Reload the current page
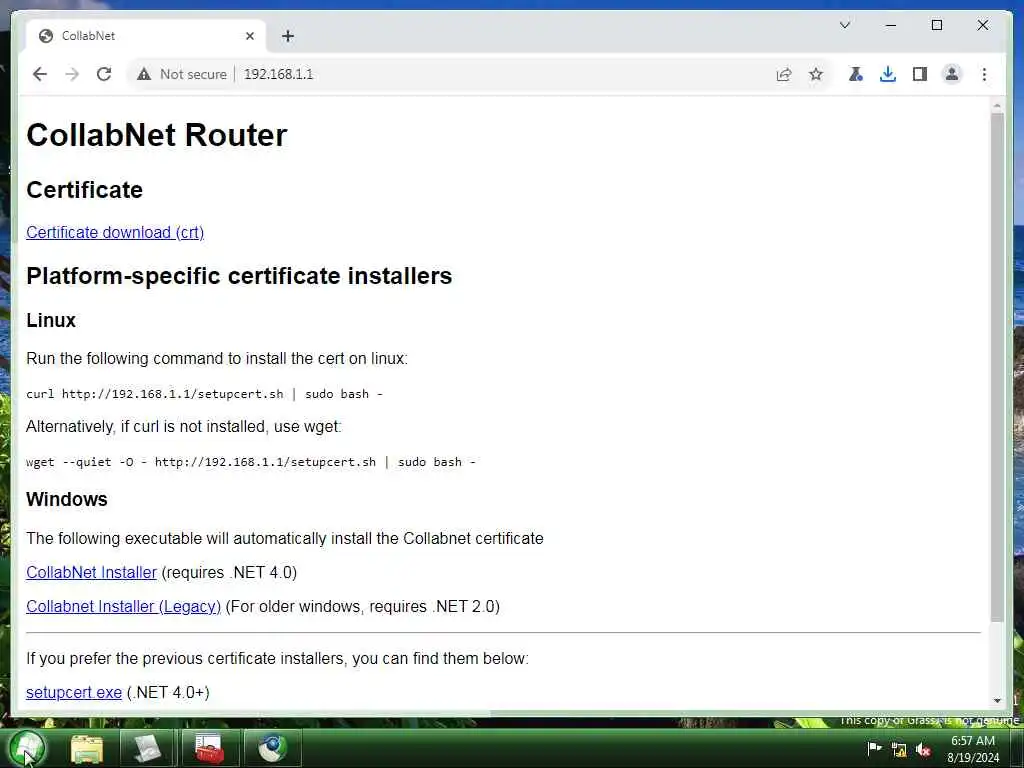 point(104,74)
